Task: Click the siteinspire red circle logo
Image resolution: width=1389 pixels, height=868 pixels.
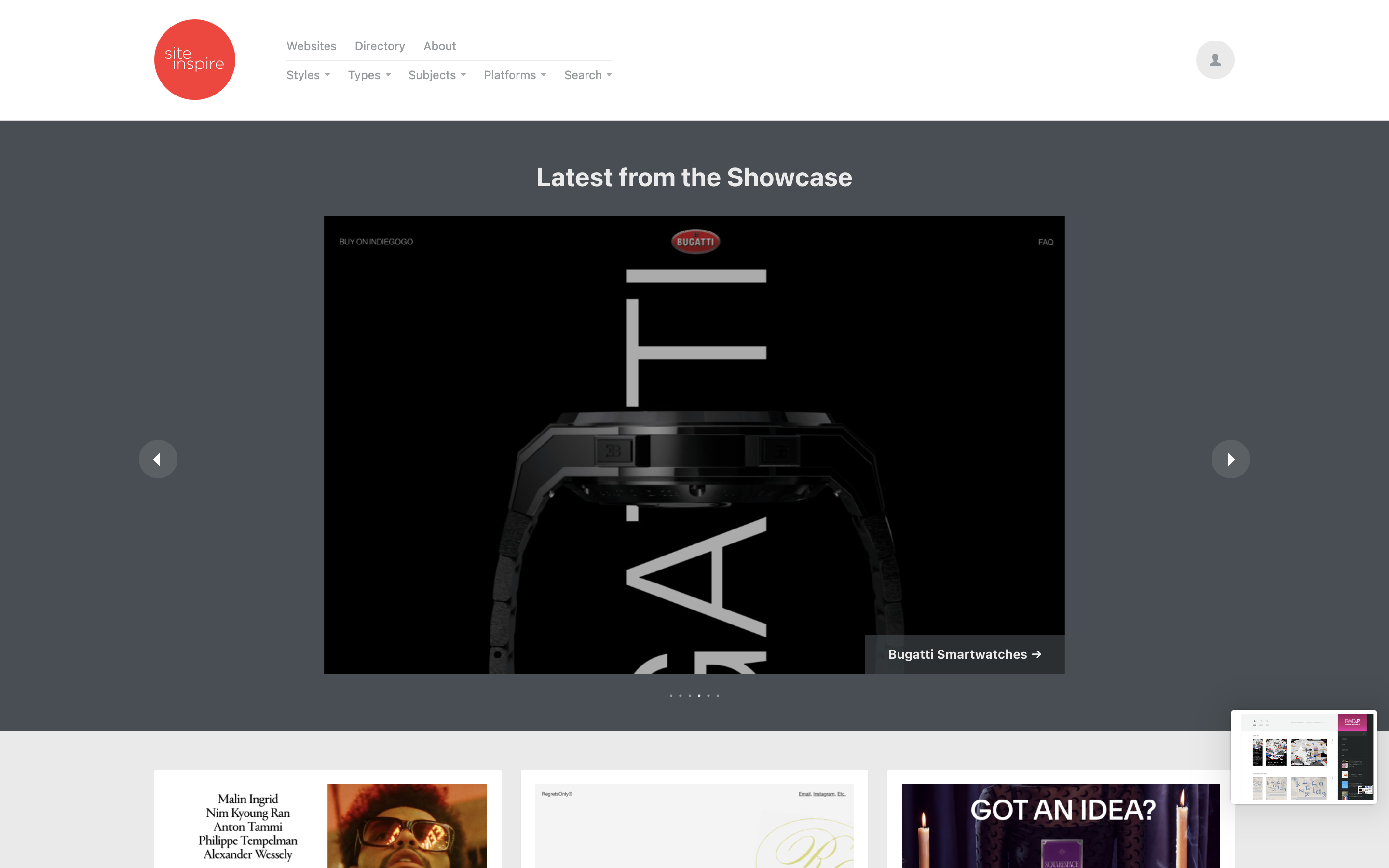Action: click(x=194, y=60)
